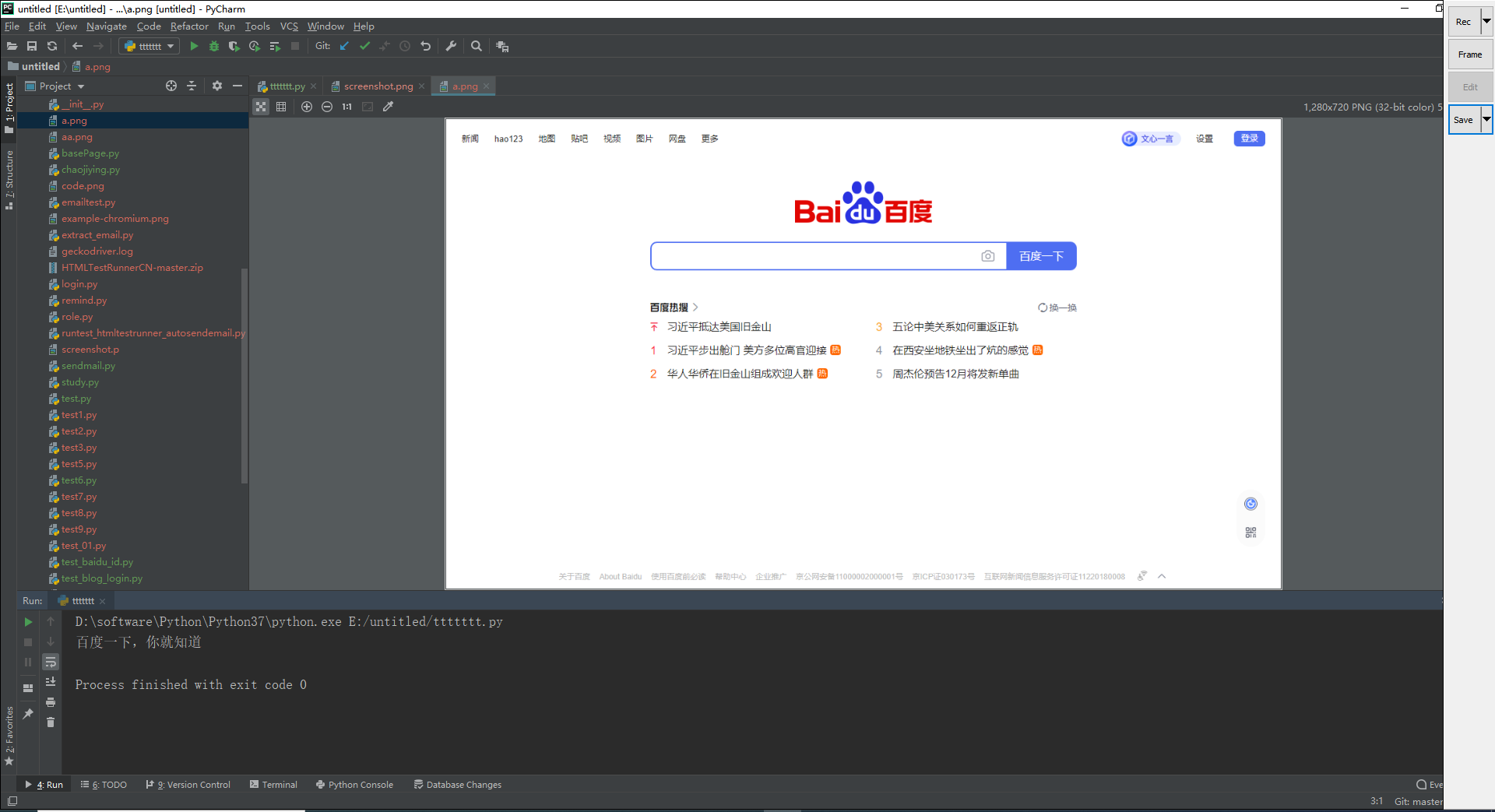Open the VCS menu
The height and width of the screenshot is (812, 1495).
pos(289,26)
